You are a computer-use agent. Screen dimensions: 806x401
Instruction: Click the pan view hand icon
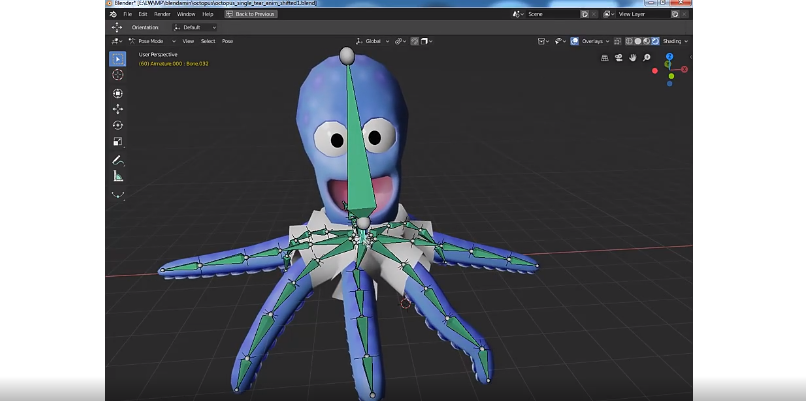pyautogui.click(x=633, y=58)
